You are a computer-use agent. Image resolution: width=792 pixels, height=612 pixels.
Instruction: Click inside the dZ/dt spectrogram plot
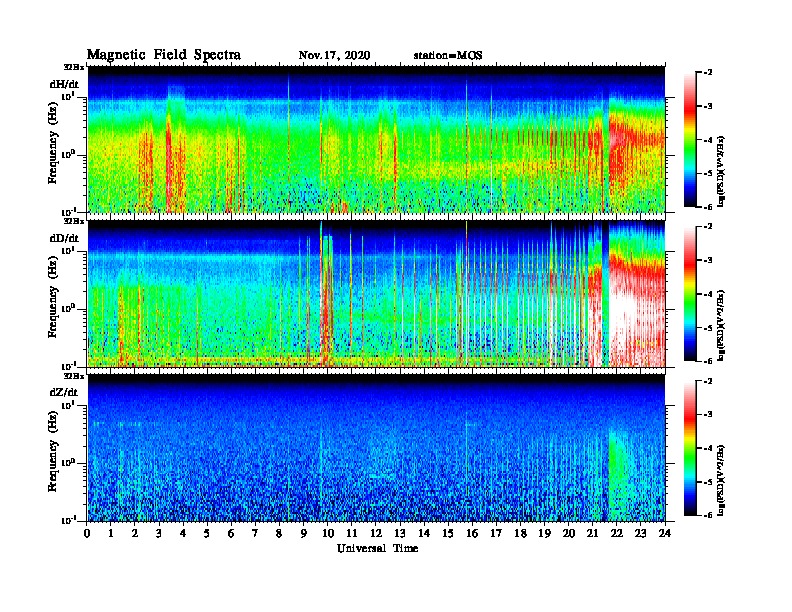tap(376, 448)
